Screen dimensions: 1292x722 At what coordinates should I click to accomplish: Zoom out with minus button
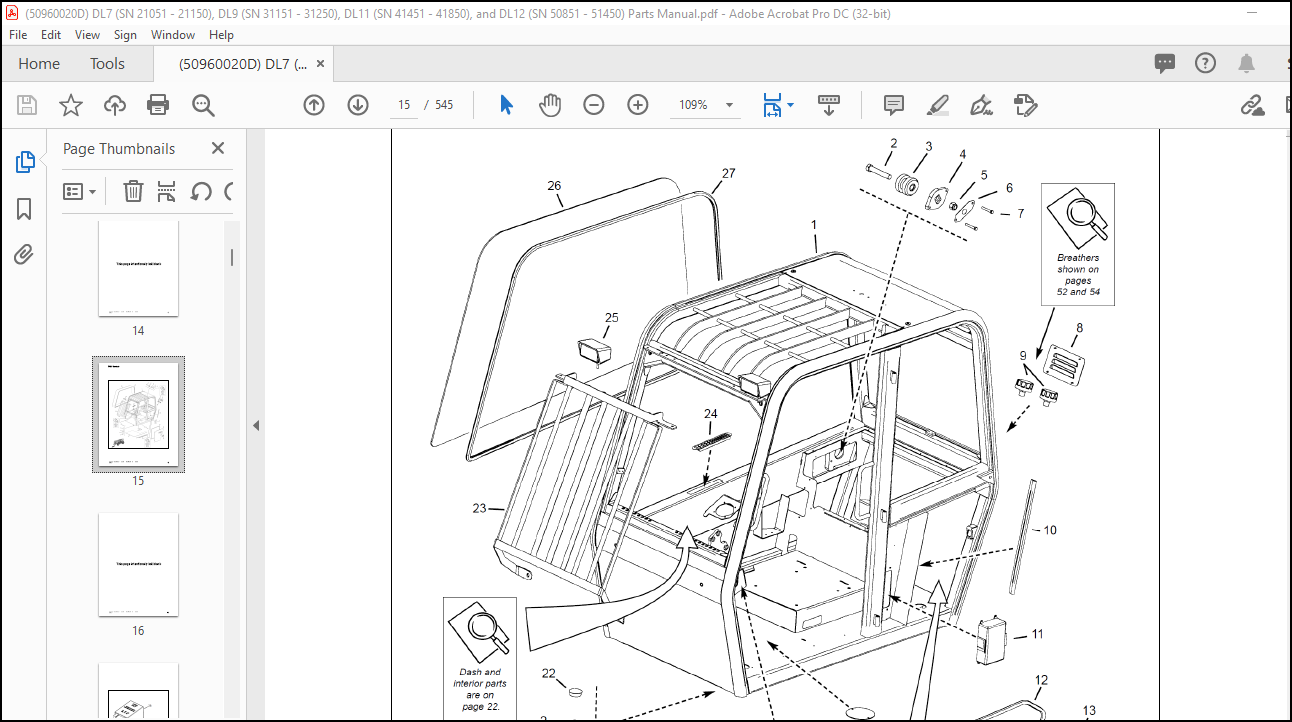point(594,105)
